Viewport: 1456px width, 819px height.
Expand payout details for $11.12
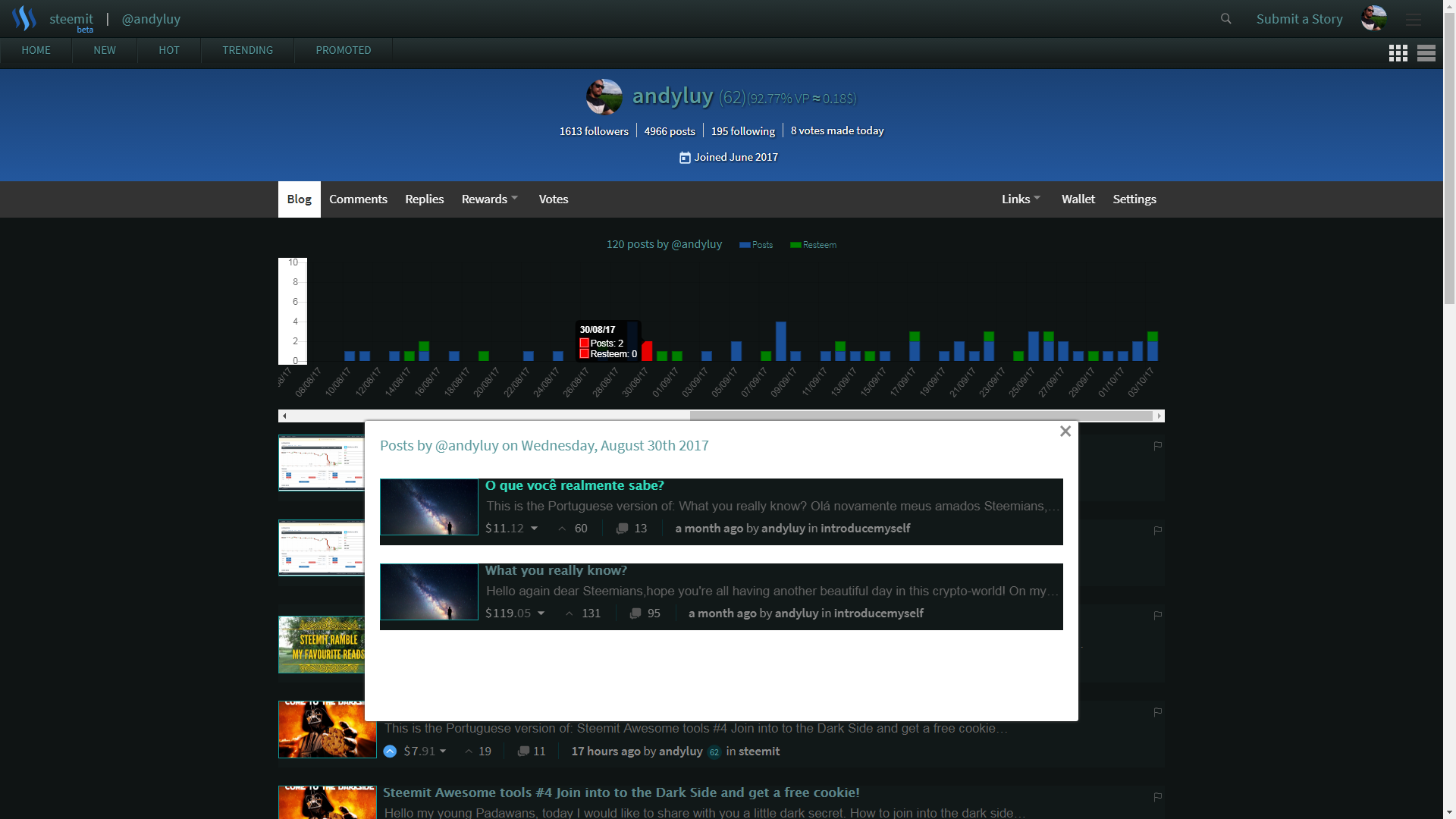(x=535, y=529)
